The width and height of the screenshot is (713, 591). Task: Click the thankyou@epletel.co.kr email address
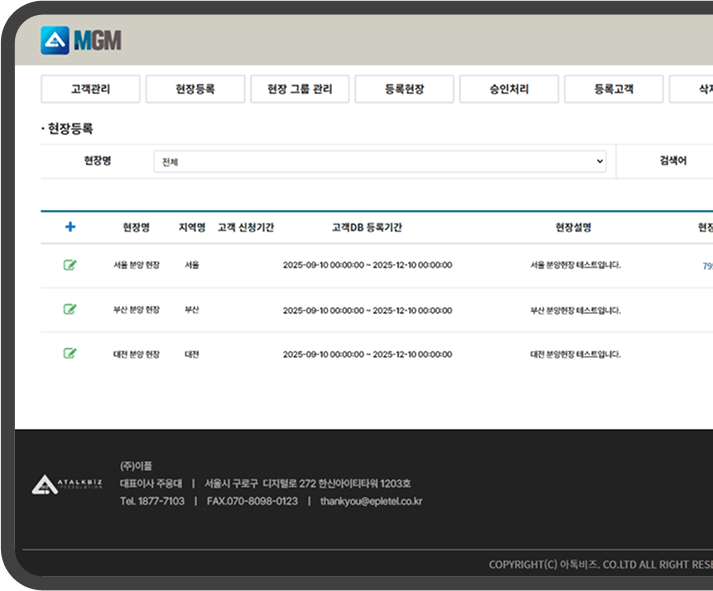(x=371, y=501)
